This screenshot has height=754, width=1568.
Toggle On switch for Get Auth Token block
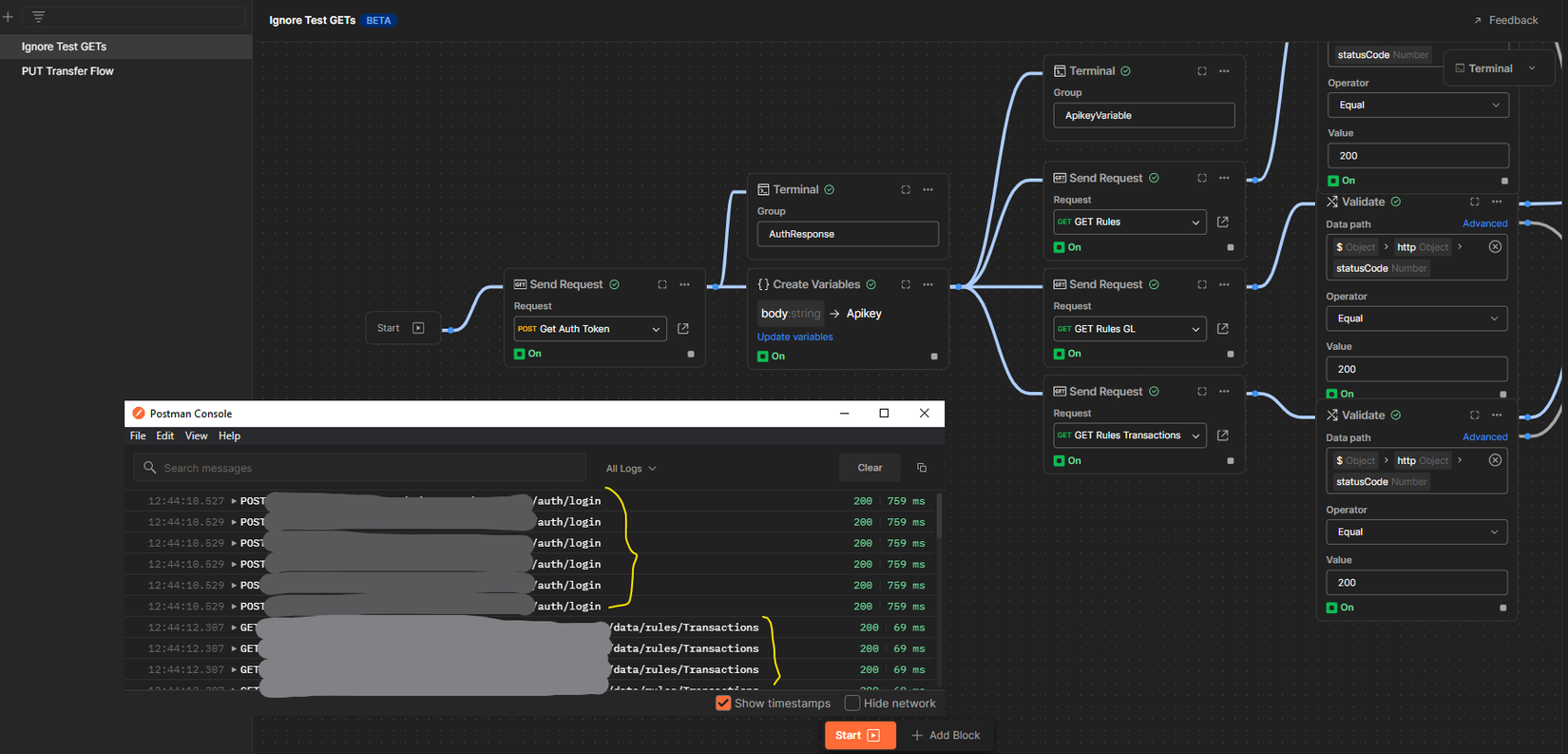[x=520, y=354]
